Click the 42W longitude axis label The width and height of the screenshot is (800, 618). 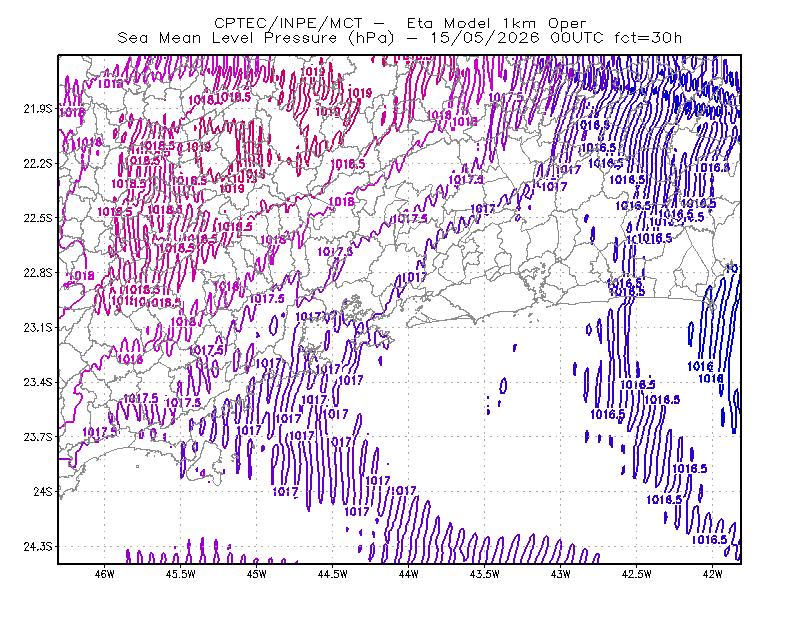[x=712, y=574]
